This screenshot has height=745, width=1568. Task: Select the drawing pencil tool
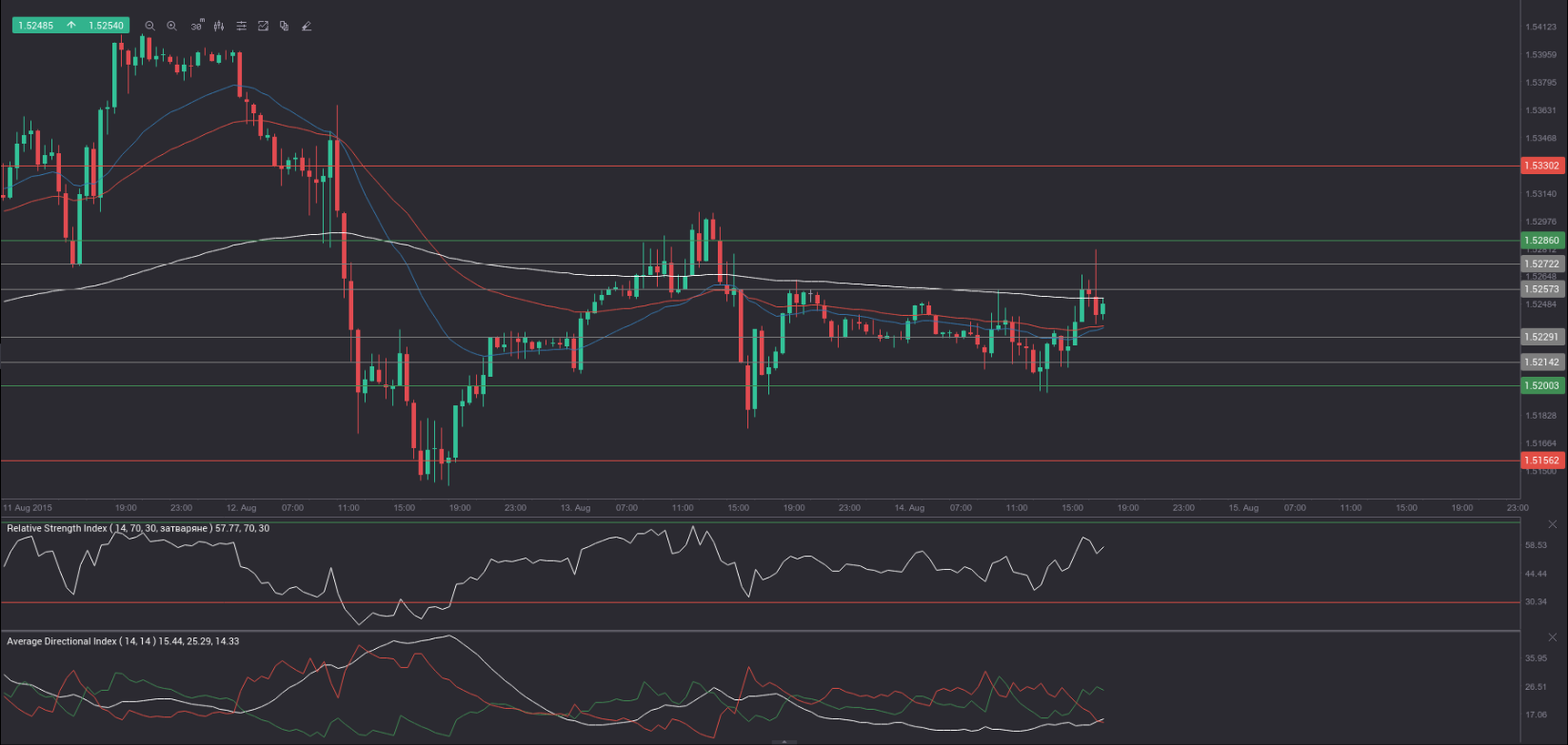coord(307,26)
